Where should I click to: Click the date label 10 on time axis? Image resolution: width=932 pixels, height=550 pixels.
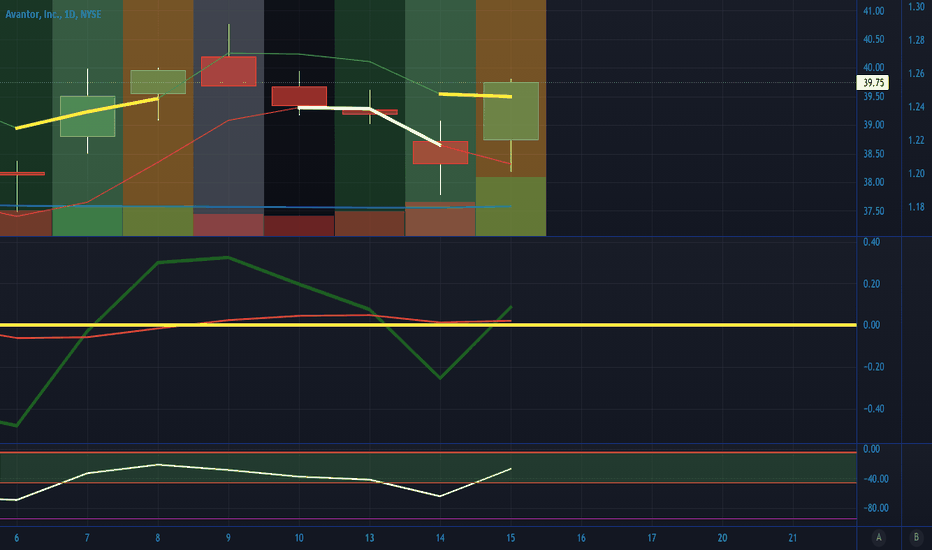(299, 538)
